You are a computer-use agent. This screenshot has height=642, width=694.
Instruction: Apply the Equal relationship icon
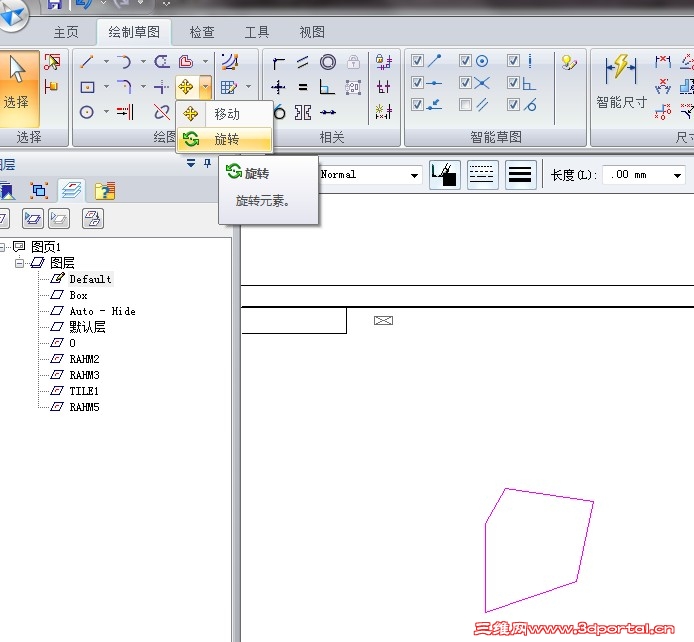click(303, 88)
